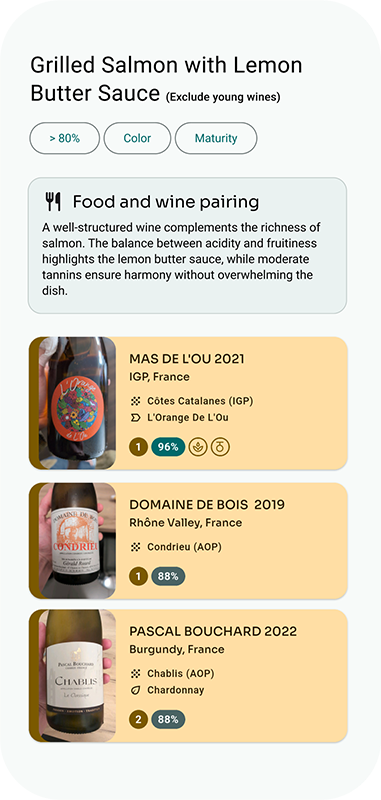Open the Maturity filter chip
Image resolution: width=381 pixels, height=800 pixels.
(x=216, y=138)
